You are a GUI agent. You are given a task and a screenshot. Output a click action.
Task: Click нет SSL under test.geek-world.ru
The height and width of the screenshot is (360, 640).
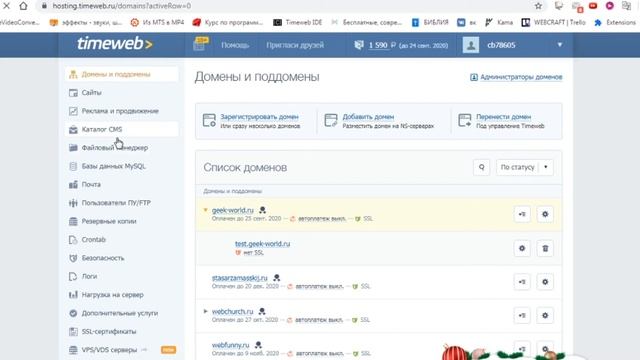[x=253, y=253]
